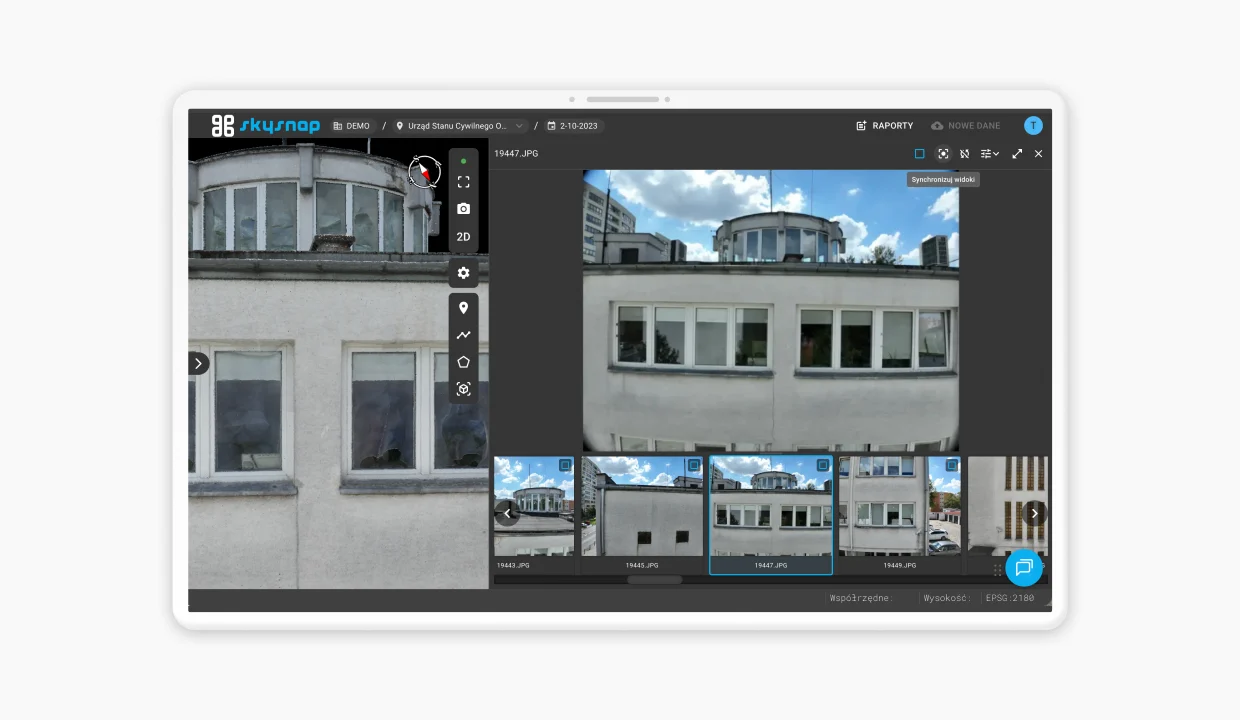1240x720 pixels.
Task: Open the photo filter options dropdown
Action: [x=990, y=154]
